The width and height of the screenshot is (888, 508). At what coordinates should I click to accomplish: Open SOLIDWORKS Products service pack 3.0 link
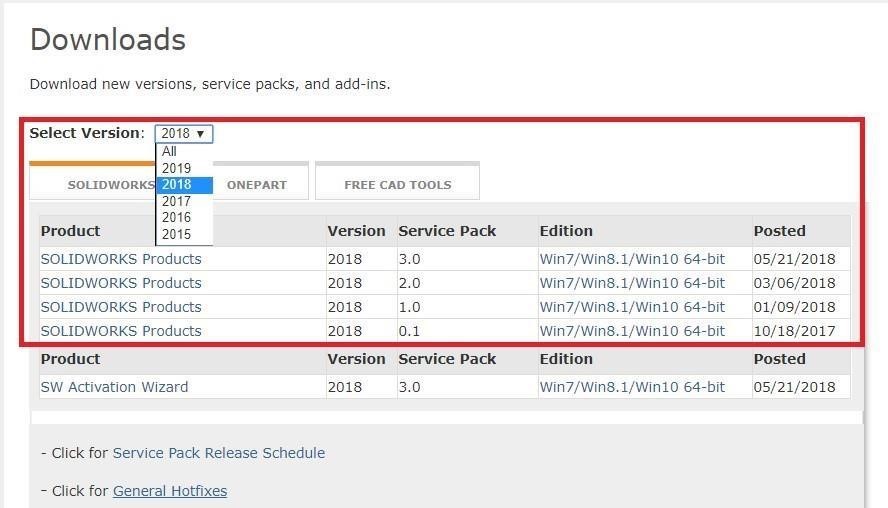click(121, 259)
